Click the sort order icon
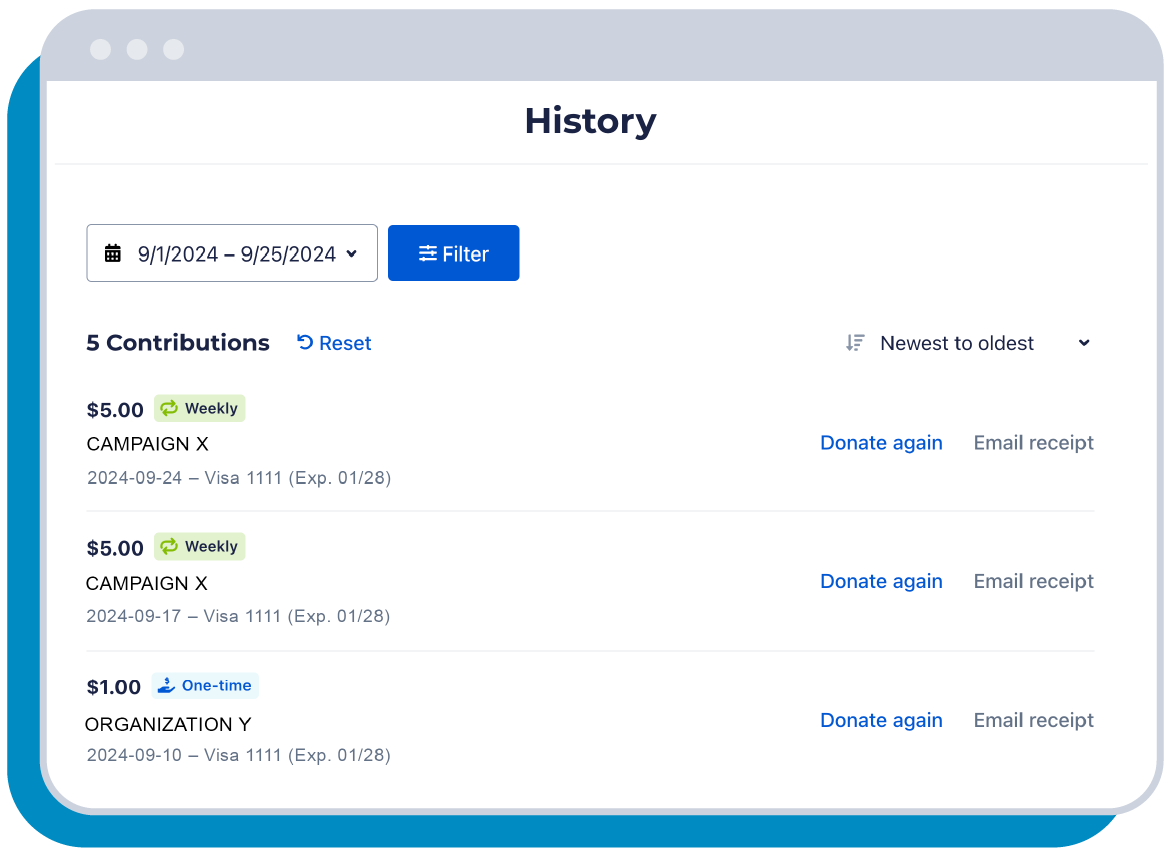Image resolution: width=1170 pixels, height=850 pixels. pyautogui.click(x=854, y=343)
